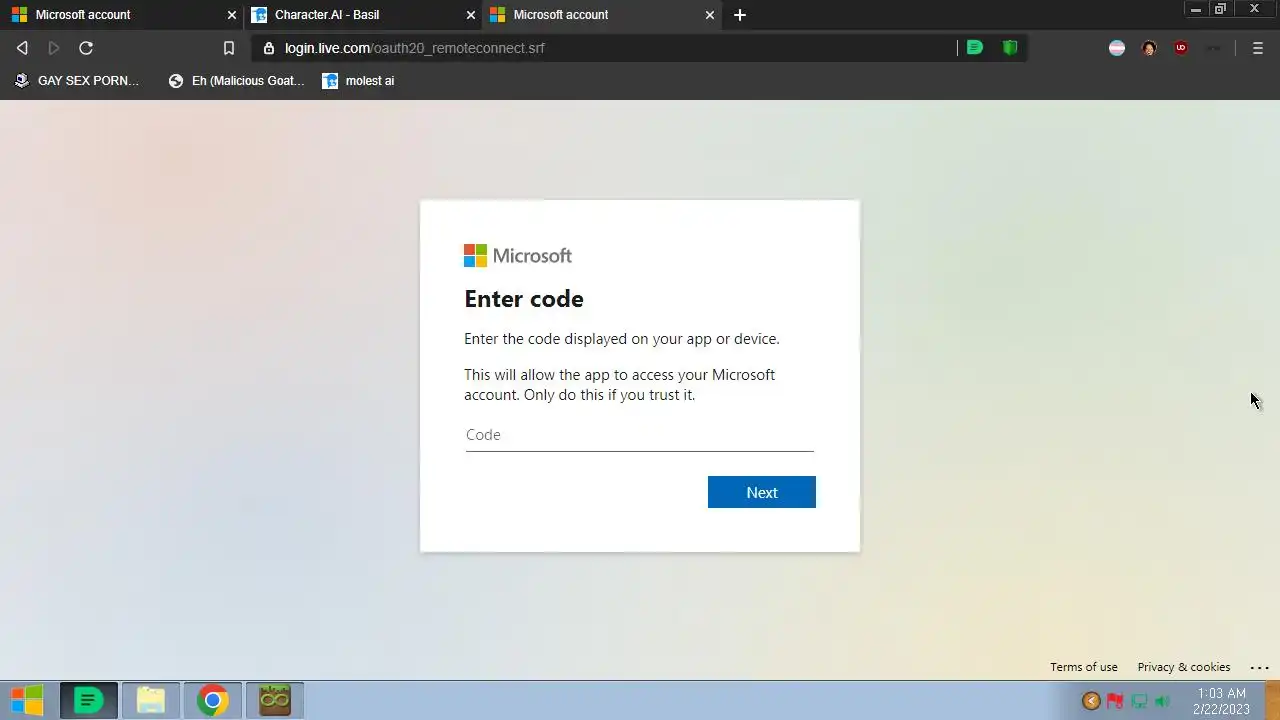Go forward with the browser forward arrow
Screen dimensions: 1280x720
54,48
